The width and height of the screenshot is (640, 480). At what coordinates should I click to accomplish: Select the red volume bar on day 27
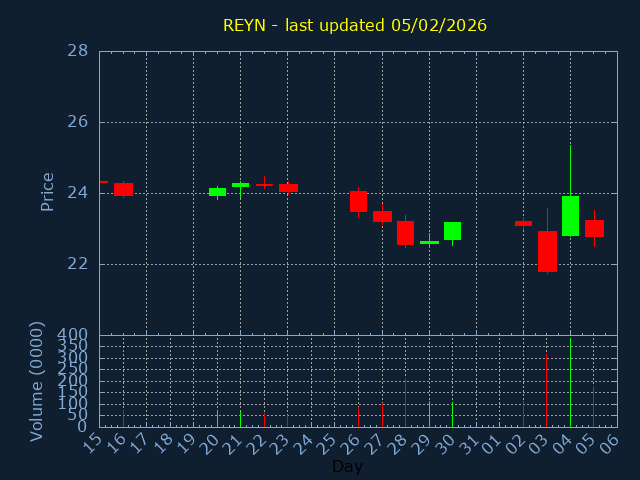tap(382, 415)
